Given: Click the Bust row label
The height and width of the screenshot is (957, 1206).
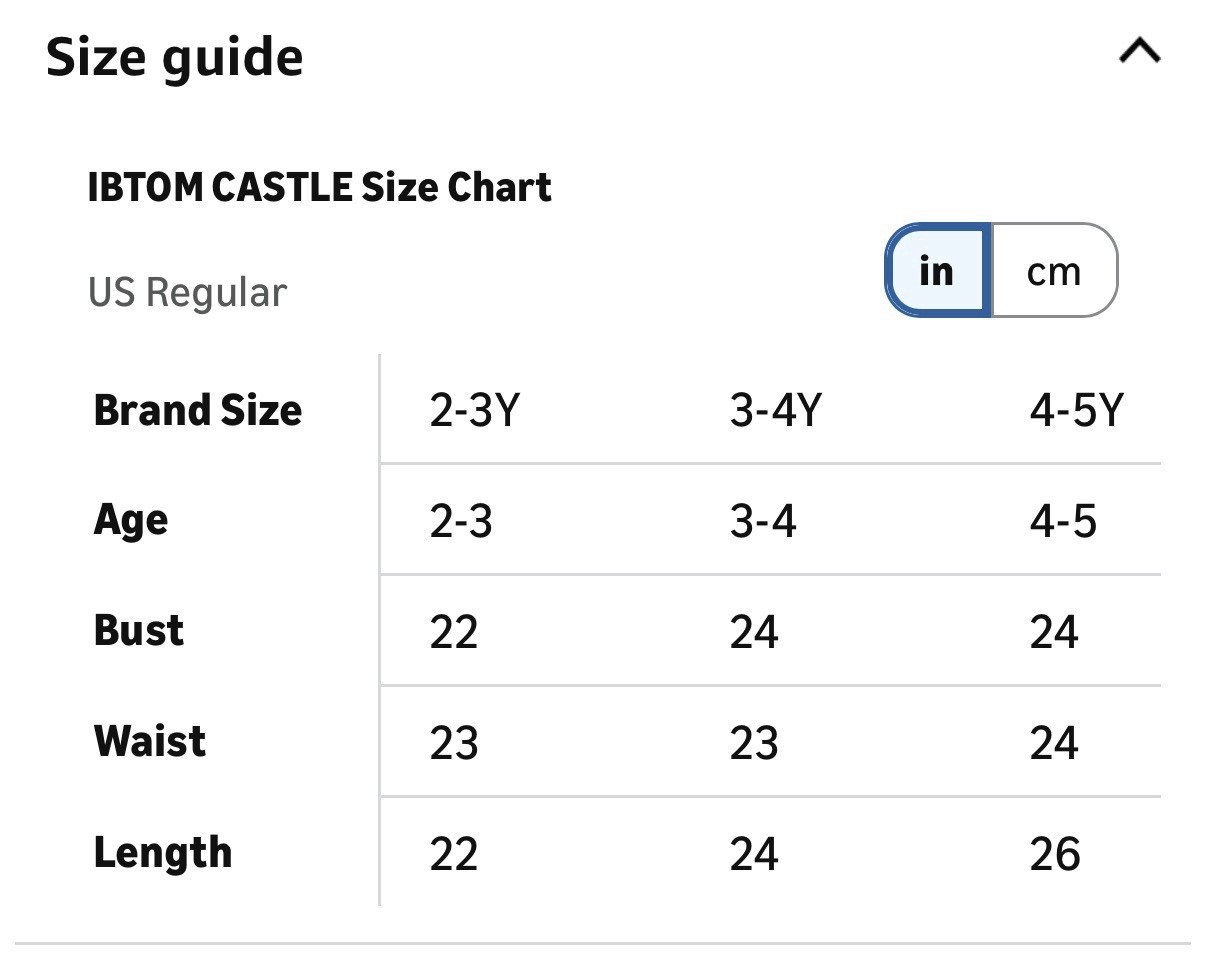Looking at the screenshot, I should pyautogui.click(x=139, y=631).
